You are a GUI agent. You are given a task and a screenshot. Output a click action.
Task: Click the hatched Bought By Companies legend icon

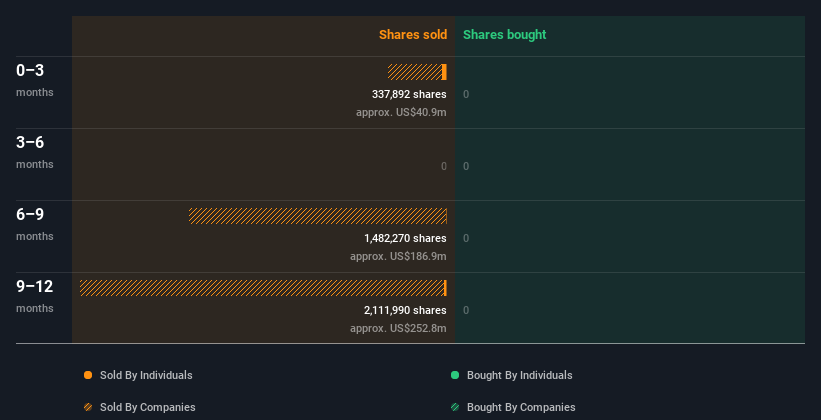455,407
